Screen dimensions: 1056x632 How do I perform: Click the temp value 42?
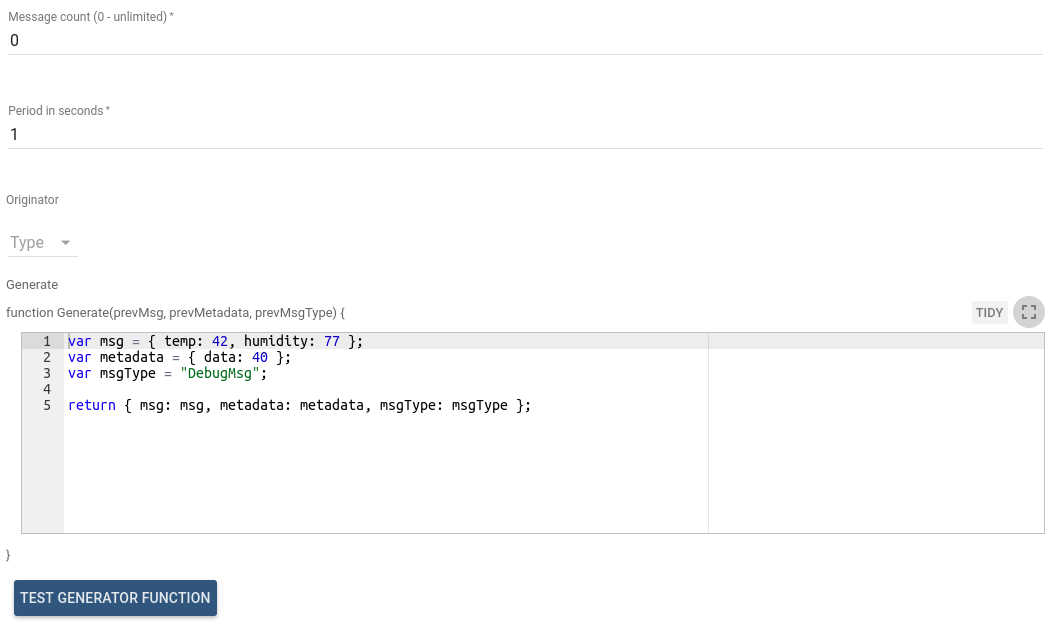tap(220, 341)
